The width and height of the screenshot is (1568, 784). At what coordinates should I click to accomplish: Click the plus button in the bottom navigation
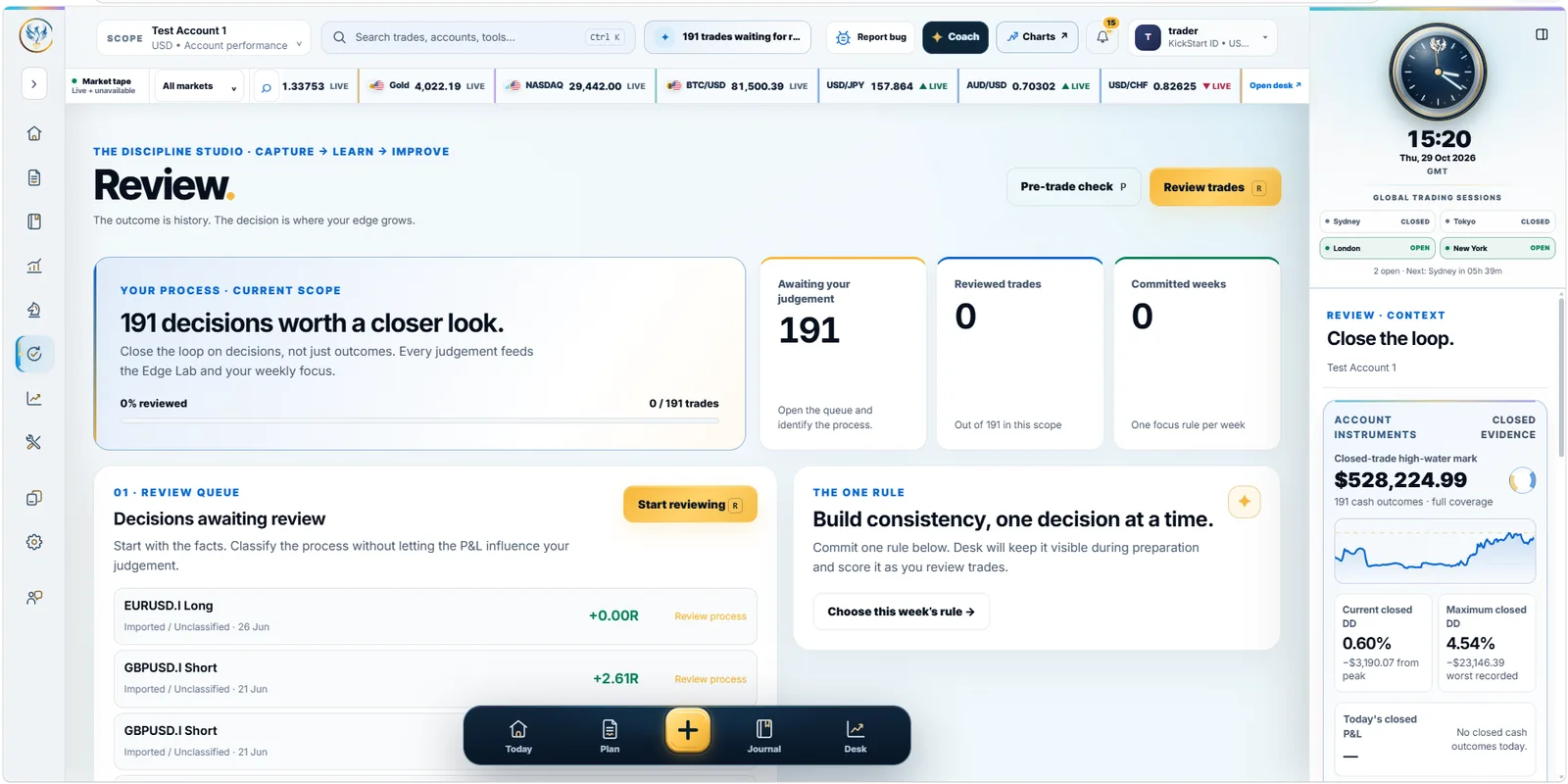(688, 730)
